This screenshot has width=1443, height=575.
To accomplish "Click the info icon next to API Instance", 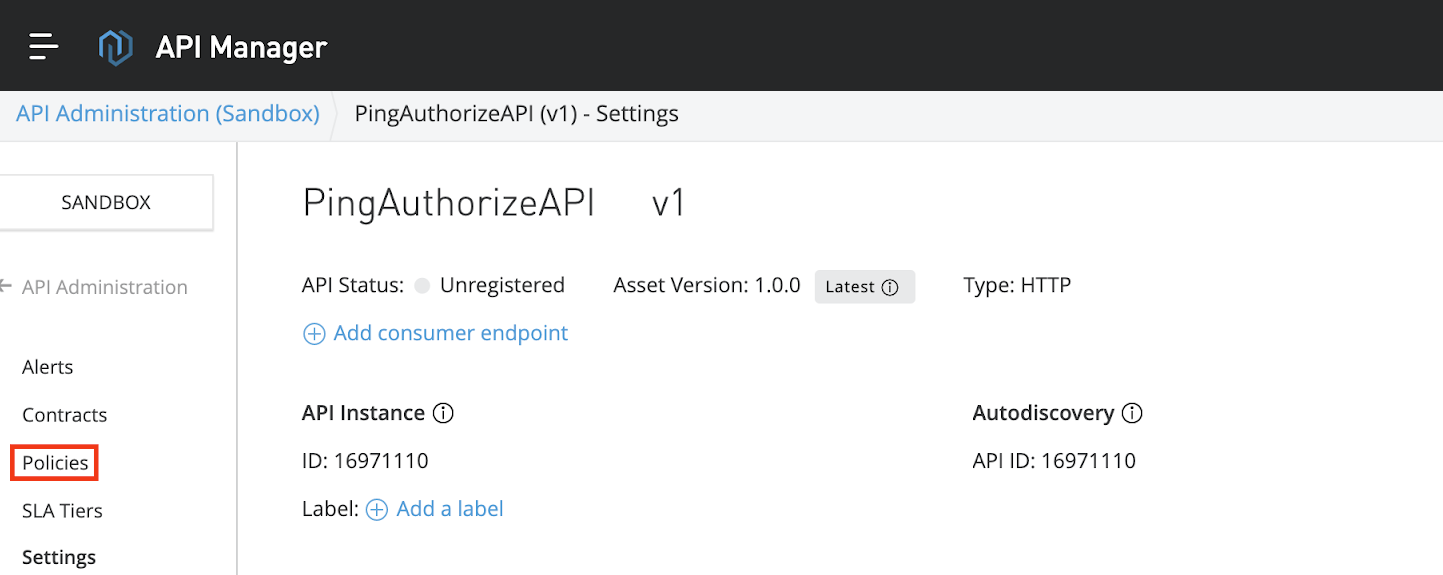I will coord(443,413).
